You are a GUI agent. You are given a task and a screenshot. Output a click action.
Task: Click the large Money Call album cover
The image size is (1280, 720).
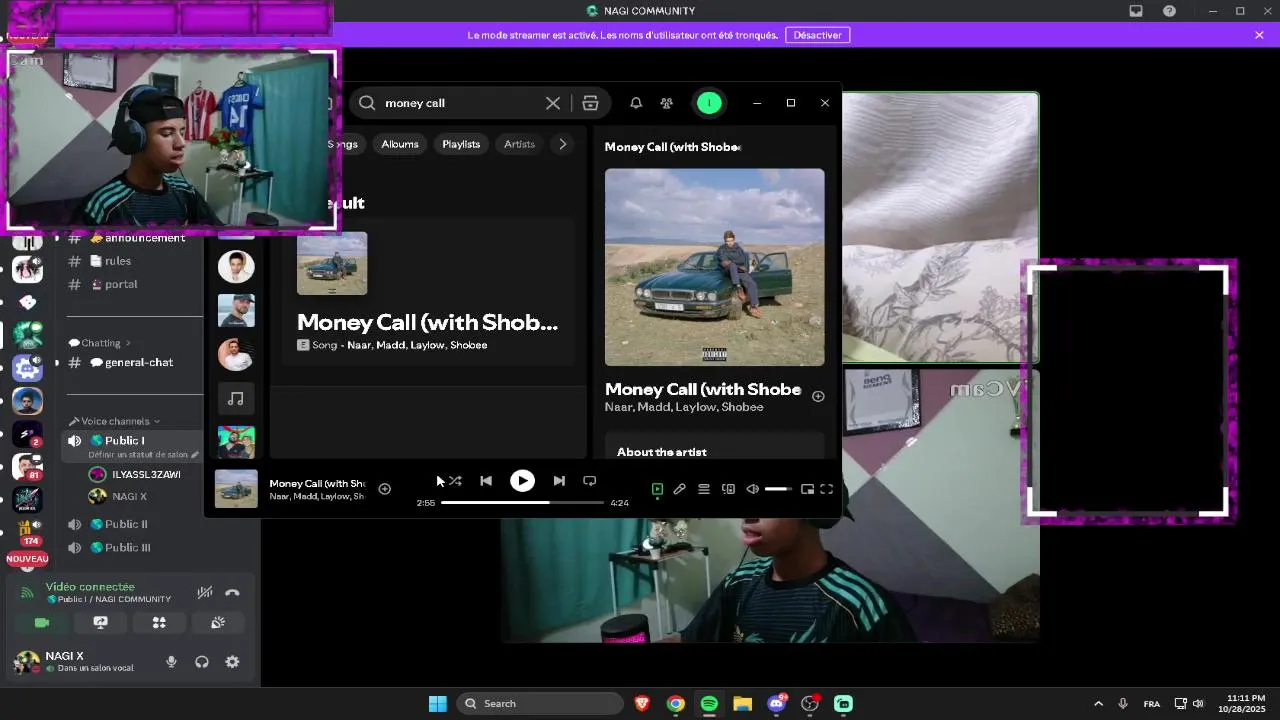point(715,267)
